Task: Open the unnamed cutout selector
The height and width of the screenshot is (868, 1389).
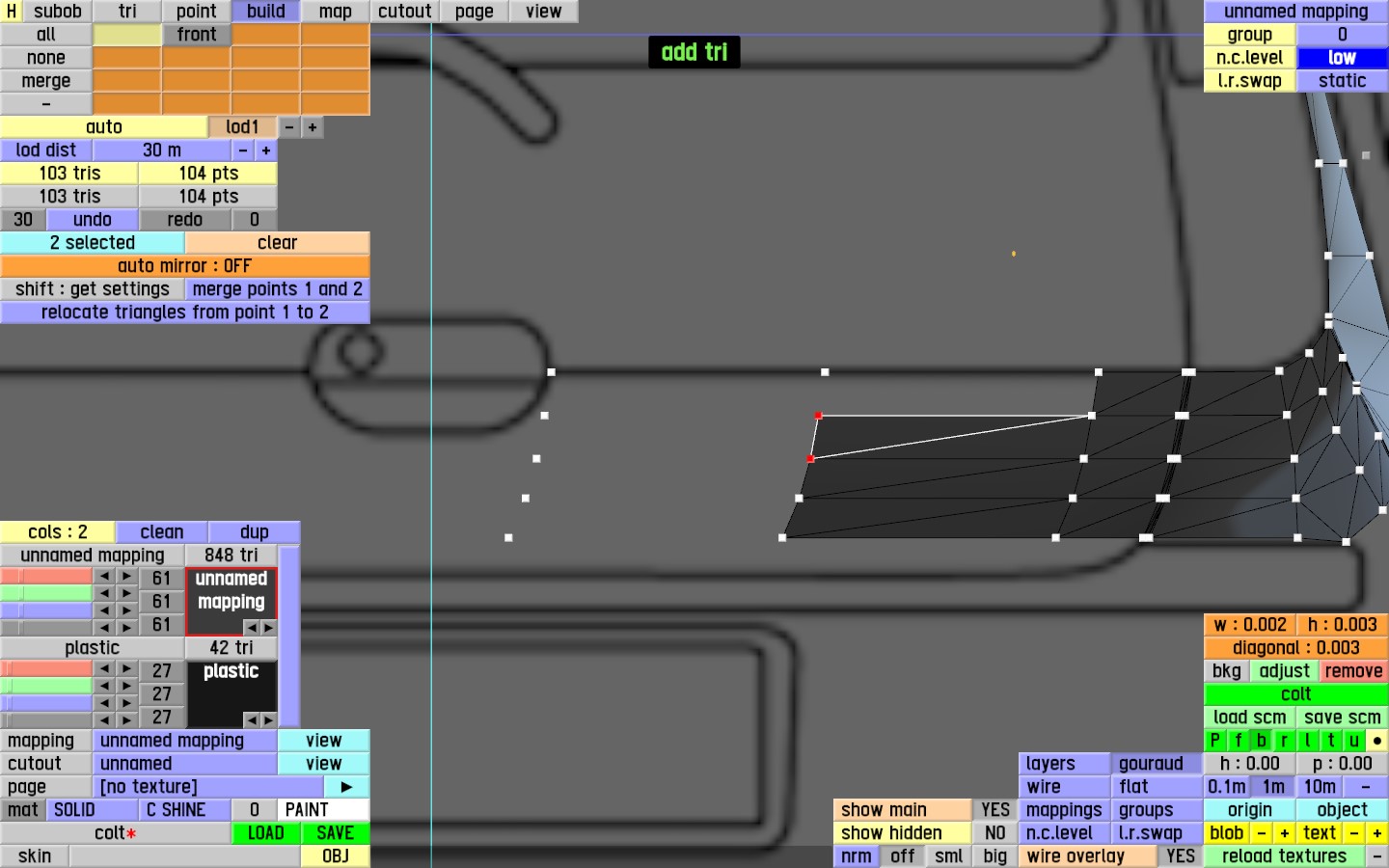Action: tap(185, 764)
